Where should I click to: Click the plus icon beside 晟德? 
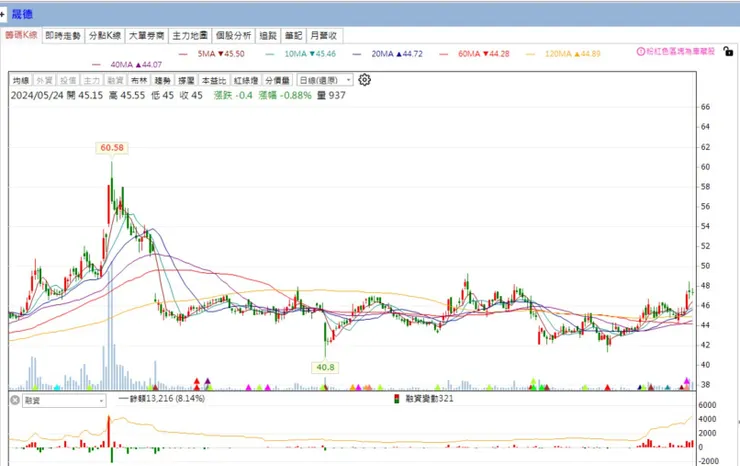(2, 14)
